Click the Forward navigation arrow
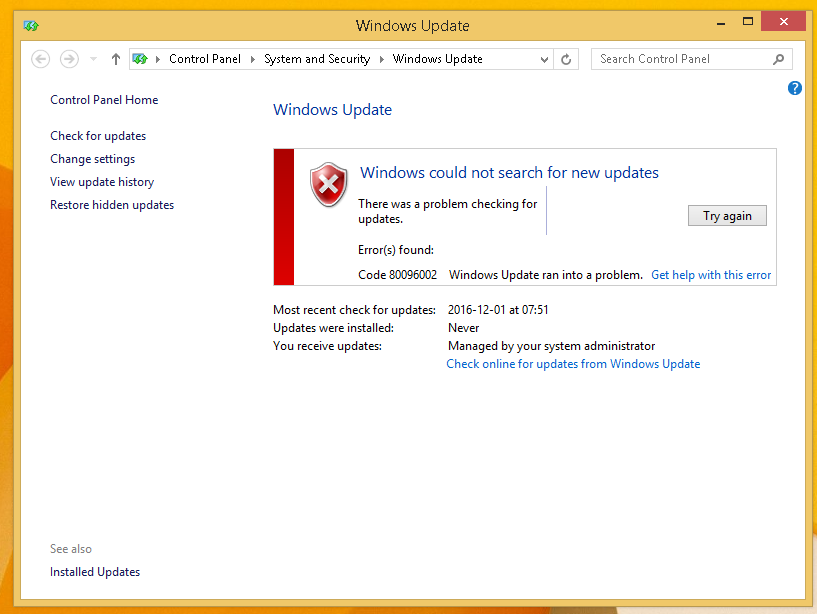The image size is (817, 614). tap(69, 59)
